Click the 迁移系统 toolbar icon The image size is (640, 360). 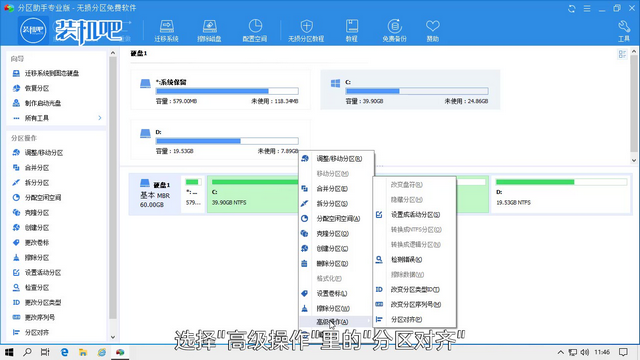[166, 31]
